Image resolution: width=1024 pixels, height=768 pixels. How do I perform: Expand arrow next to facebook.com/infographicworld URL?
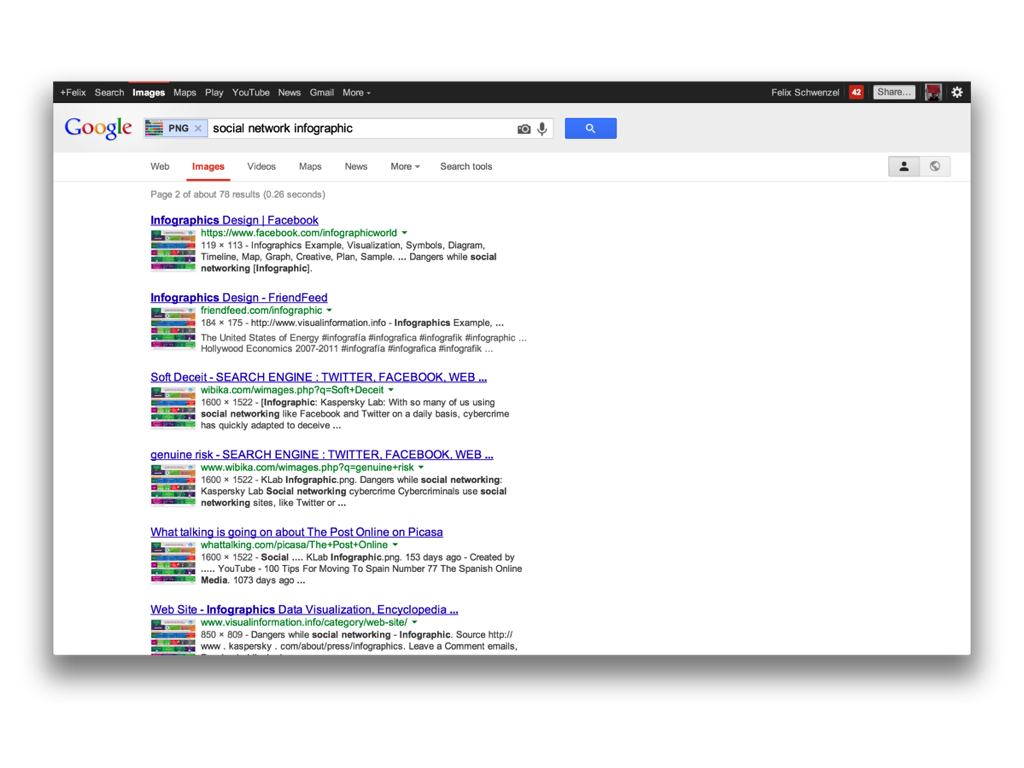pyautogui.click(x=405, y=233)
